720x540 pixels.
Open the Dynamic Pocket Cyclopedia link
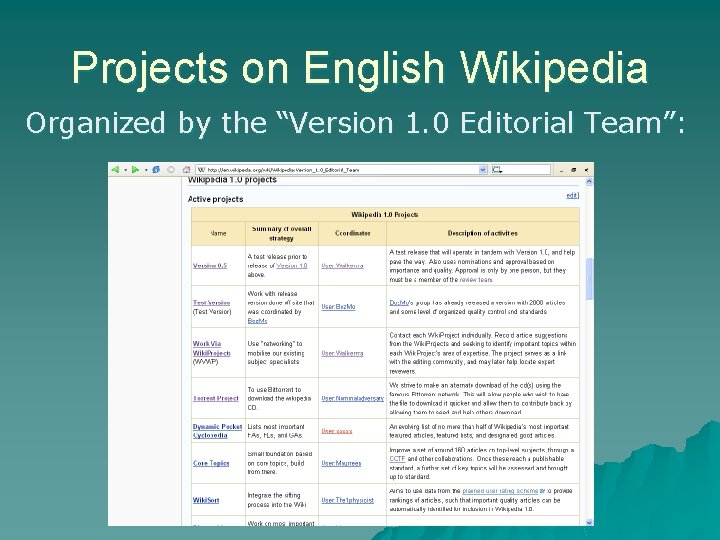(217, 431)
